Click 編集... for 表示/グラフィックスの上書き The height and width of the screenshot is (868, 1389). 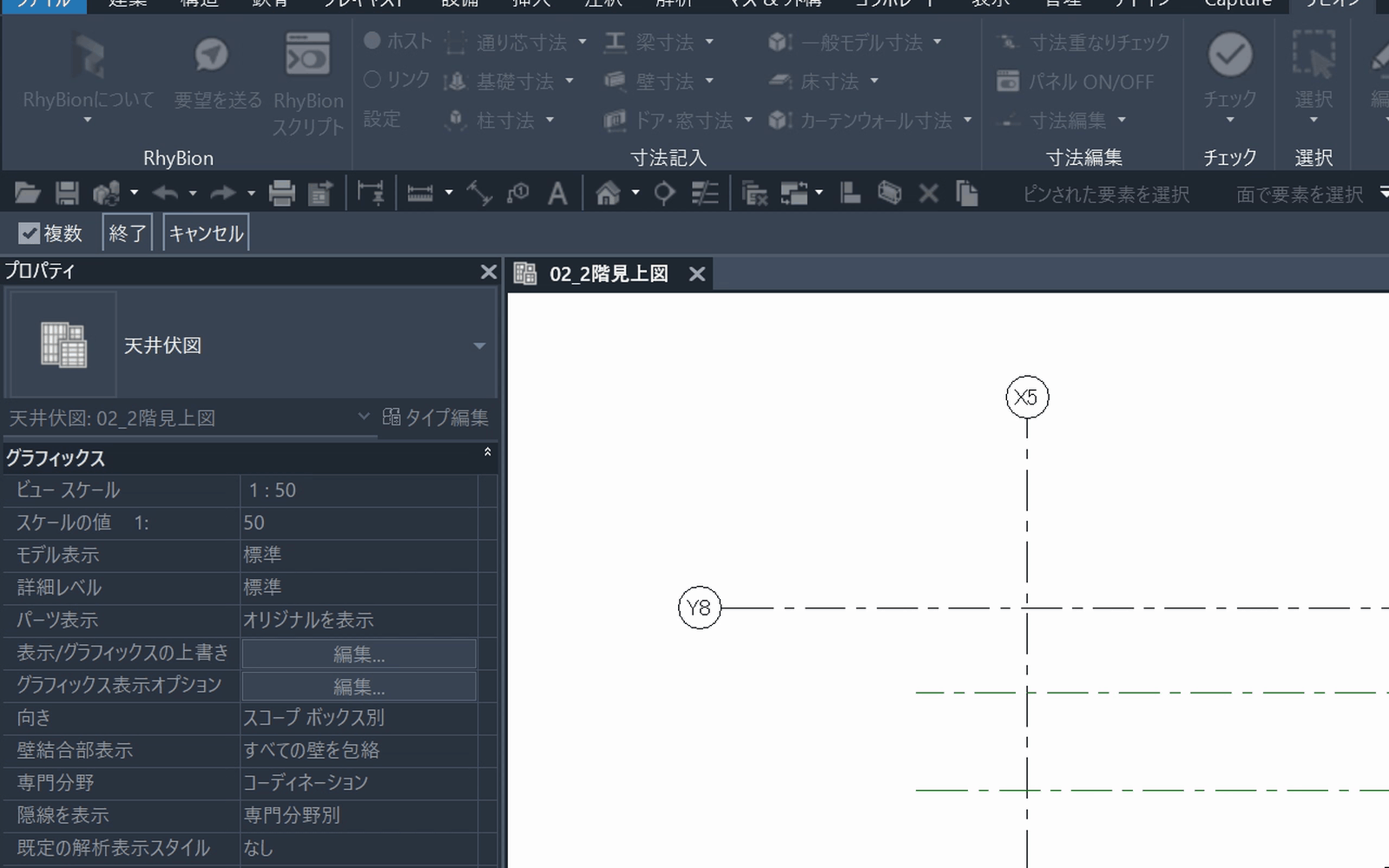(359, 654)
